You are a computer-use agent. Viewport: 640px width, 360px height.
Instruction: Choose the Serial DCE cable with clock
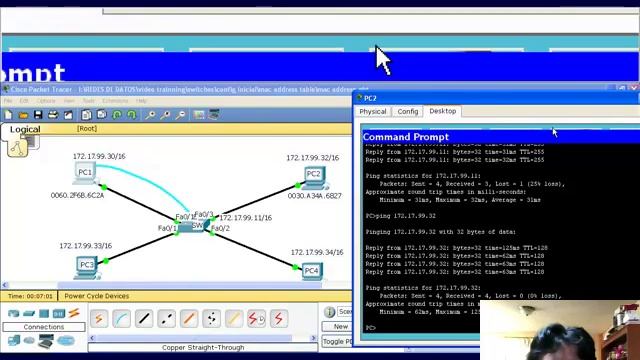tap(256, 319)
